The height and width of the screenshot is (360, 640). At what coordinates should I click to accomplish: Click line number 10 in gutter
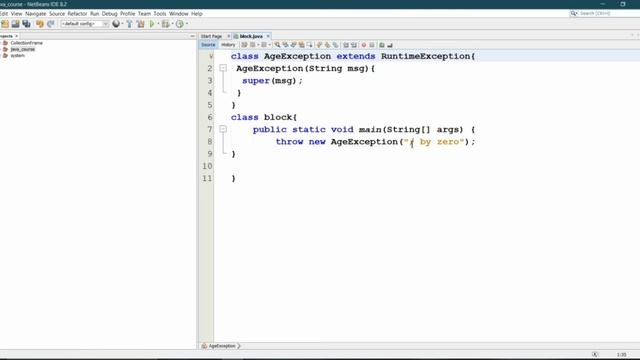click(x=207, y=166)
